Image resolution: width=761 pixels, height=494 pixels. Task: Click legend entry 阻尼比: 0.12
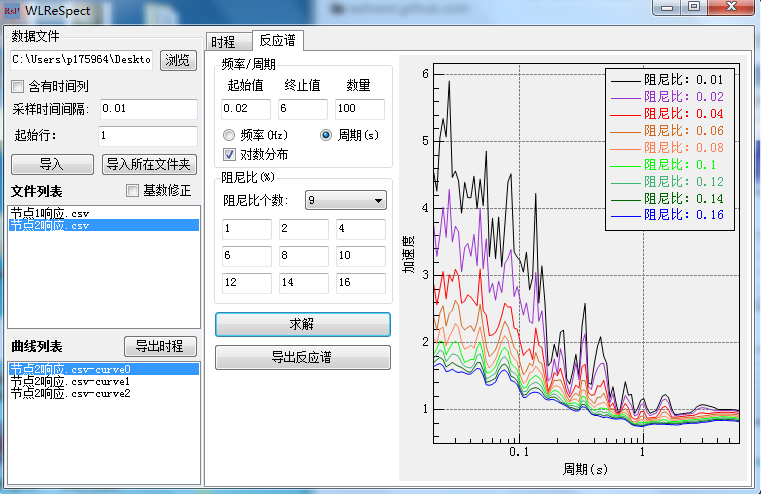click(x=667, y=182)
